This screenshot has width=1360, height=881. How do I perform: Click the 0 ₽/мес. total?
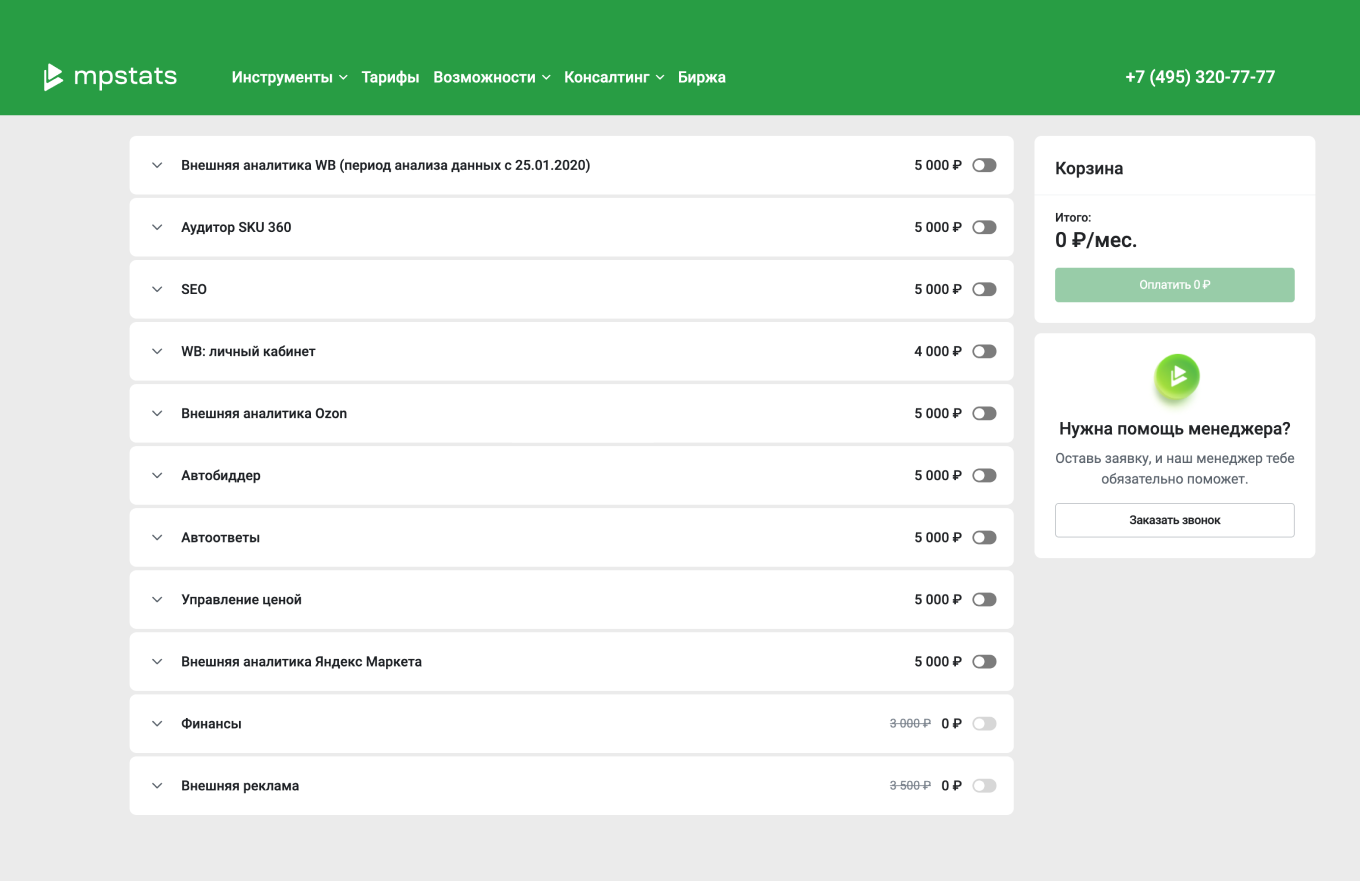click(x=1096, y=240)
